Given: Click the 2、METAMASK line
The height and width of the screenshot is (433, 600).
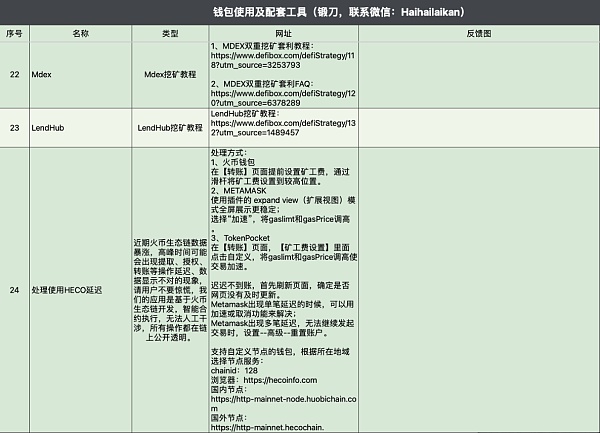Looking at the screenshot, I should (x=238, y=190).
